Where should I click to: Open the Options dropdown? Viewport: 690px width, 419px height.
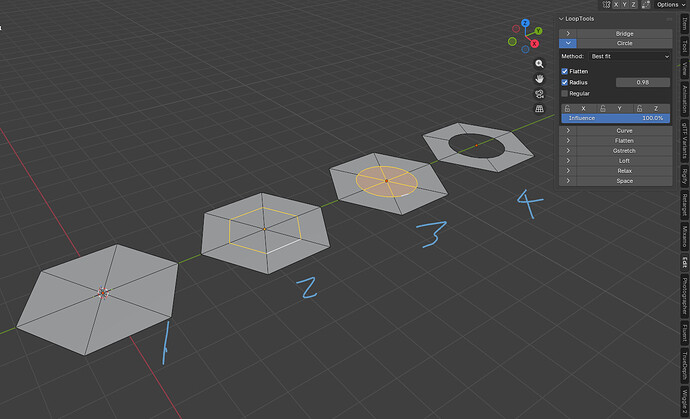671,4
